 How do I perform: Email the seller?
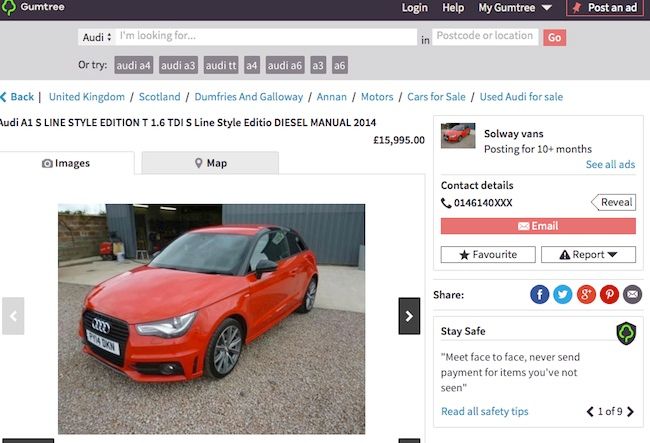click(538, 226)
